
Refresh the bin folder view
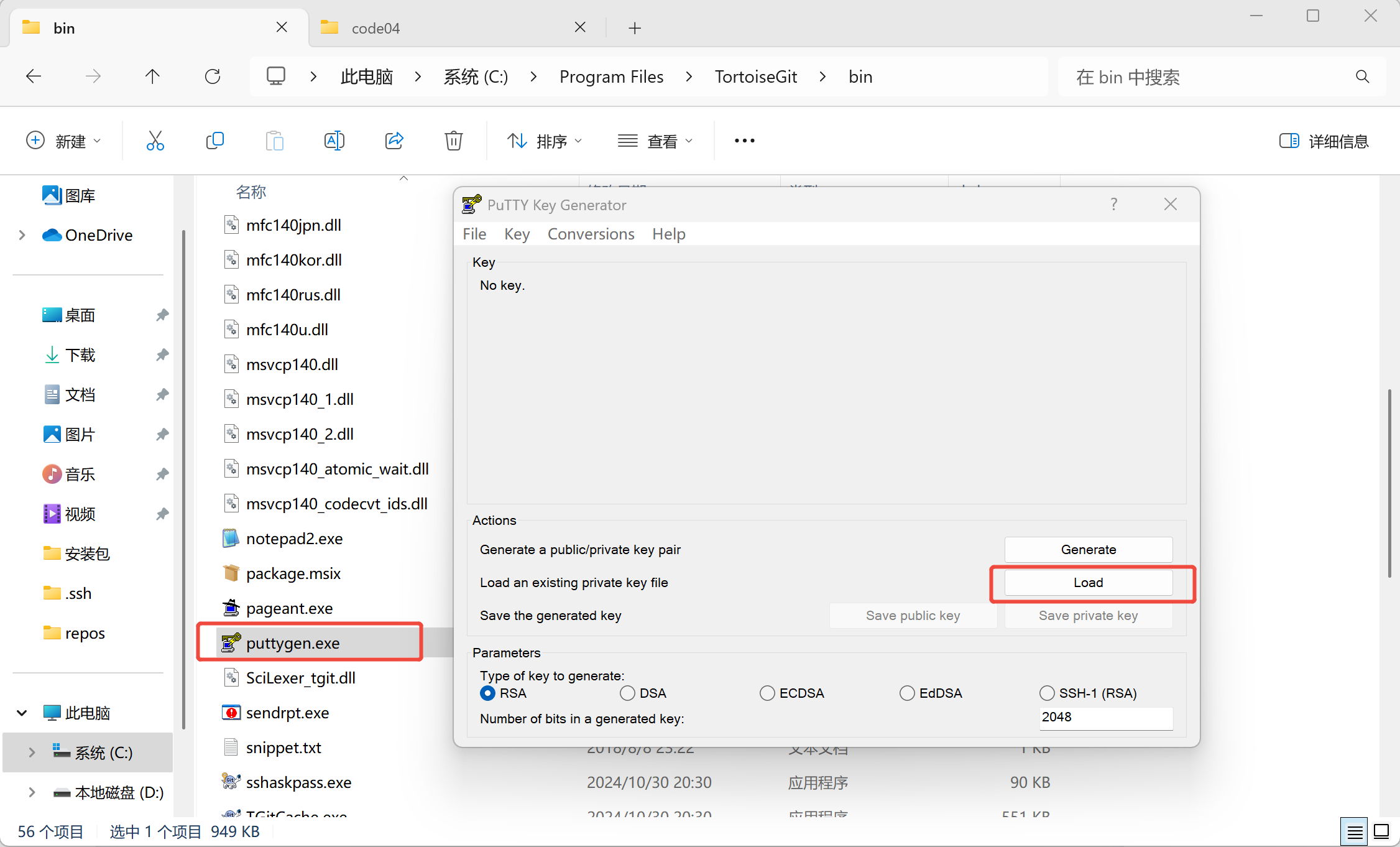tap(213, 76)
